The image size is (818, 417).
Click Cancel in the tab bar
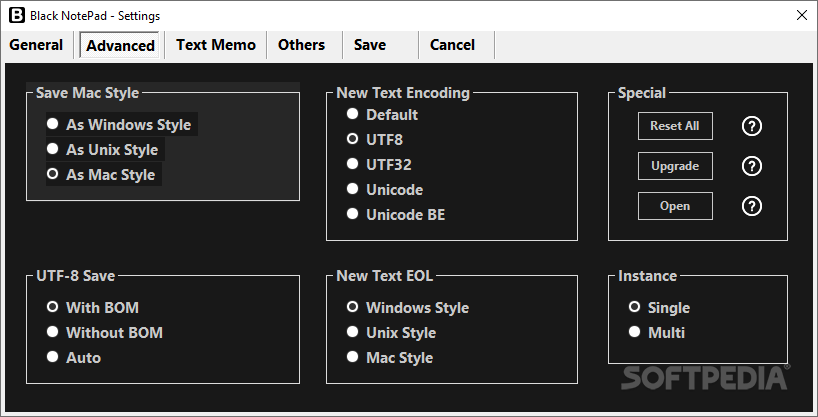(452, 45)
